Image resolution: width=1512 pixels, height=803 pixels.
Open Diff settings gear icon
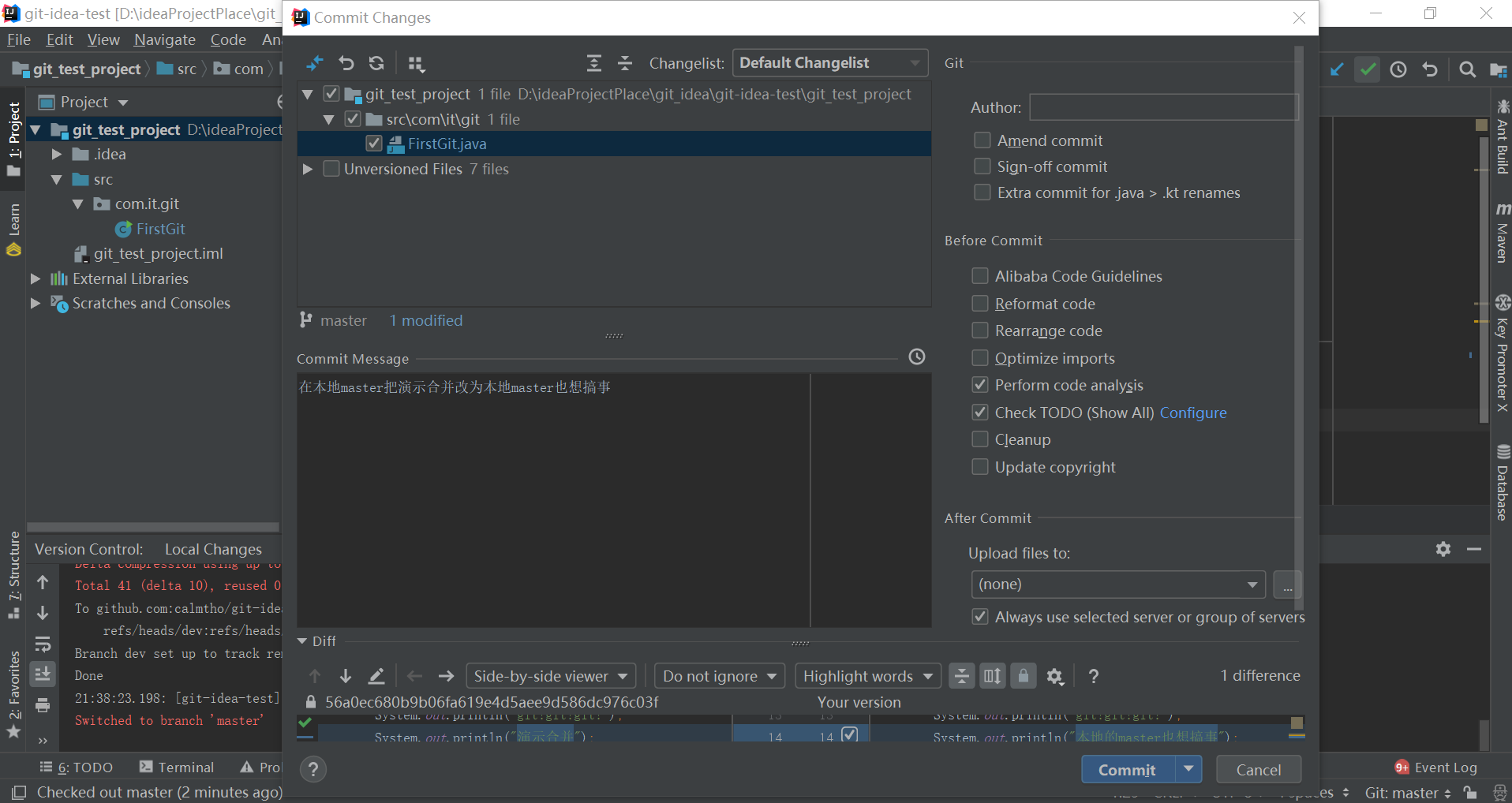point(1055,676)
